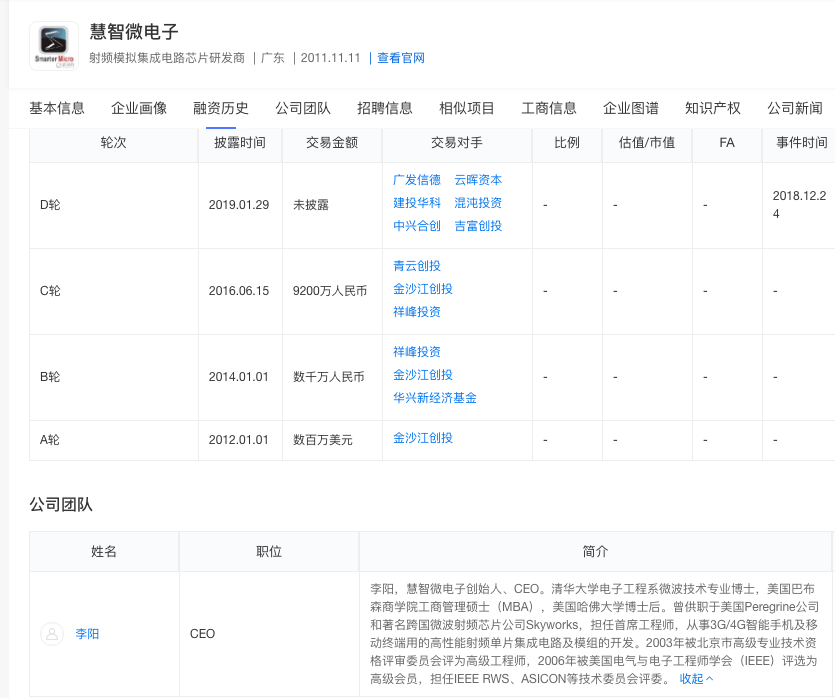Image resolution: width=835 pixels, height=698 pixels.
Task: Click the 射频模拟集成电路芯片研发商 description
Action: pos(167,58)
